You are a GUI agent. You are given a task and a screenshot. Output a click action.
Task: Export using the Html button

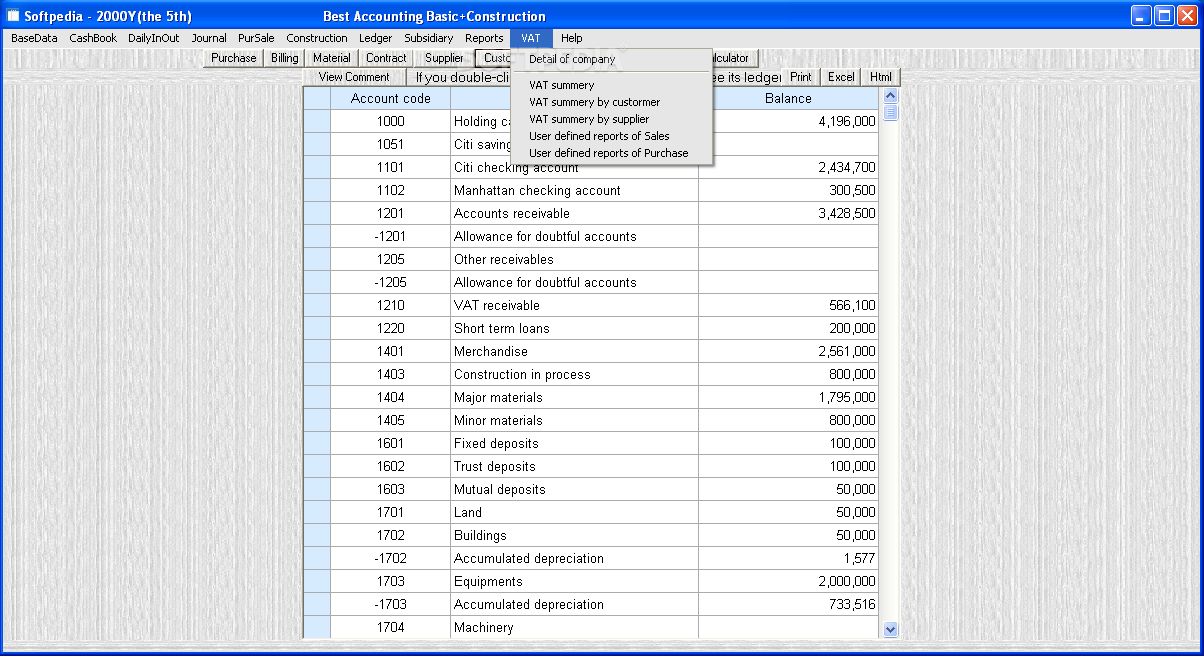[881, 77]
